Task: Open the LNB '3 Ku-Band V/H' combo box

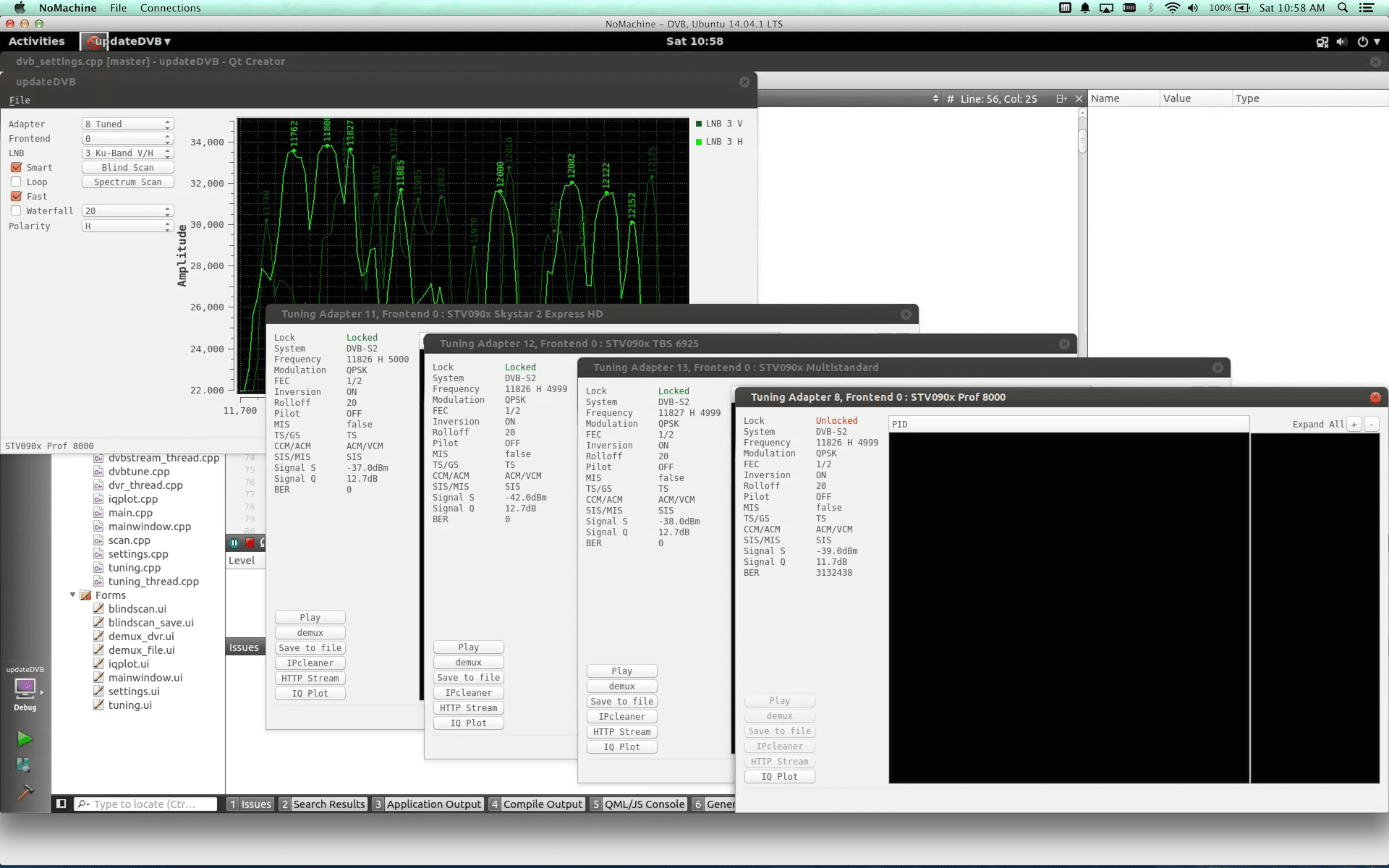Action: 127,153
